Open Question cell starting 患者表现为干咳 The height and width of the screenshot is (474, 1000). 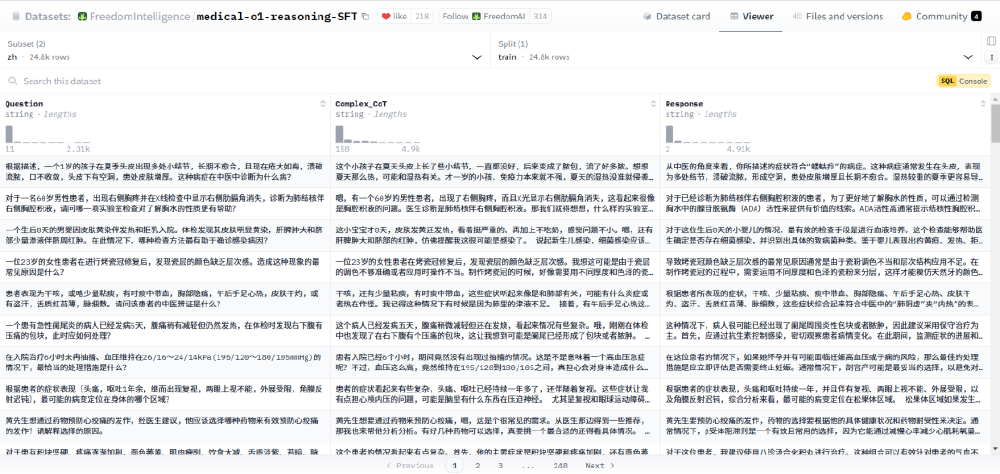tap(165, 299)
